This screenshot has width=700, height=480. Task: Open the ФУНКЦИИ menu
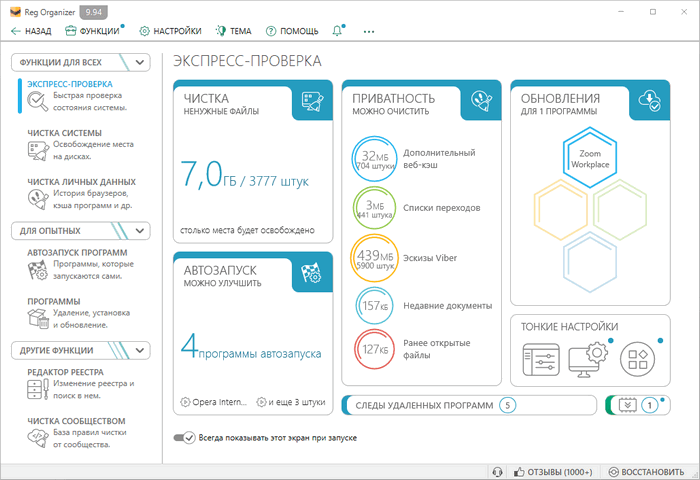(x=92, y=31)
